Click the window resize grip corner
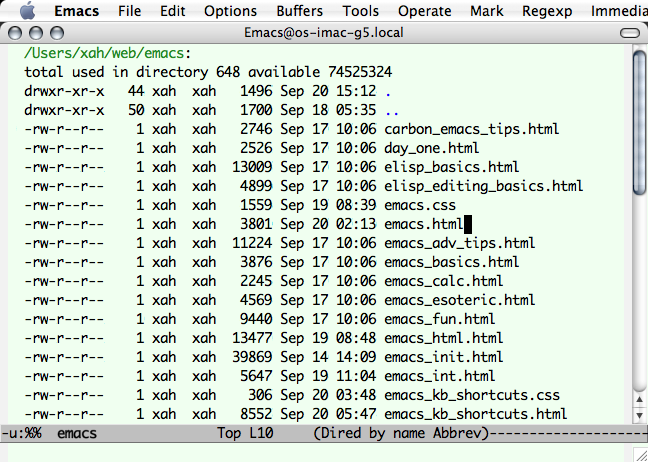Viewport: 648px width, 462px height. [639, 454]
